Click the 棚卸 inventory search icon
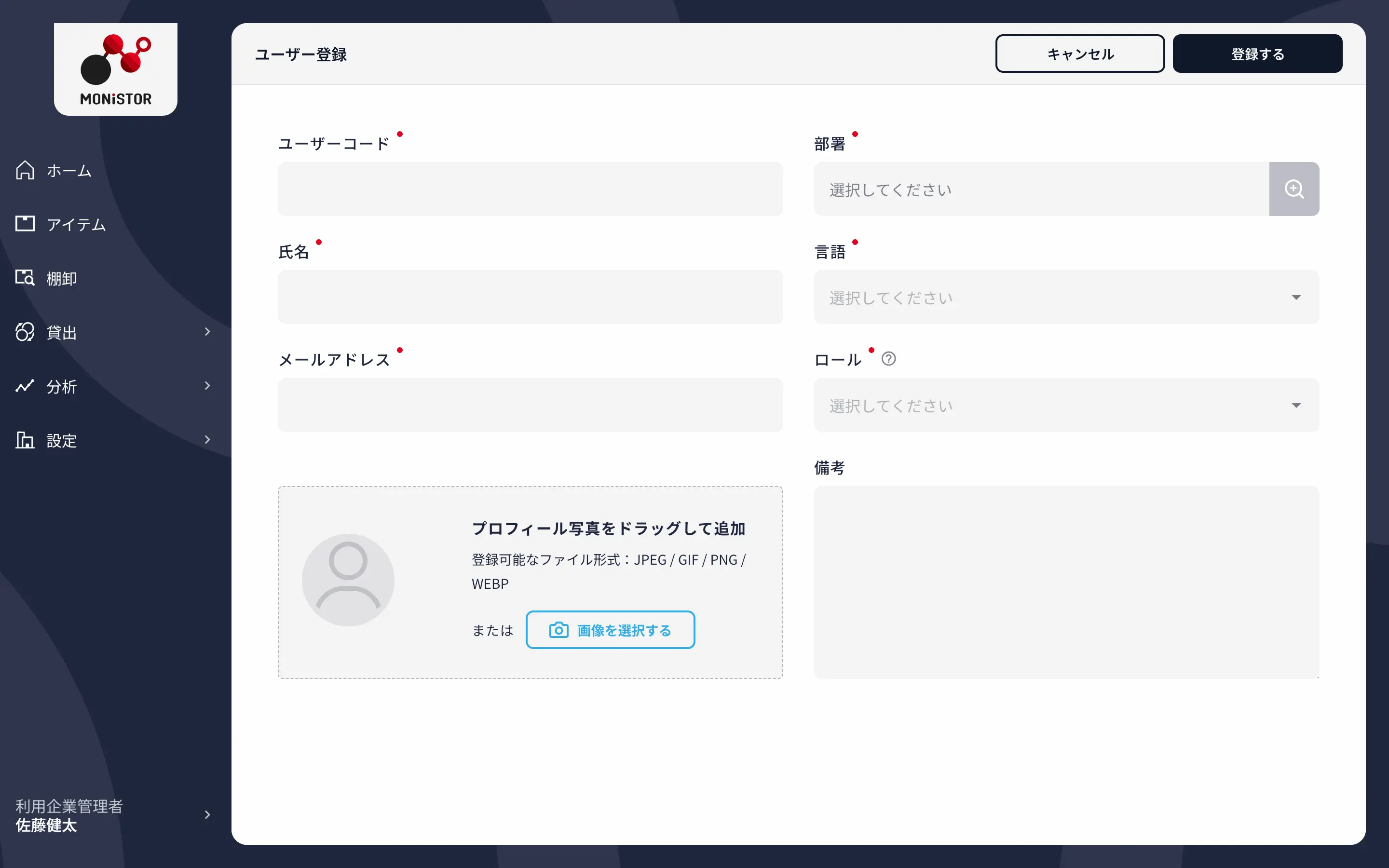 (25, 278)
